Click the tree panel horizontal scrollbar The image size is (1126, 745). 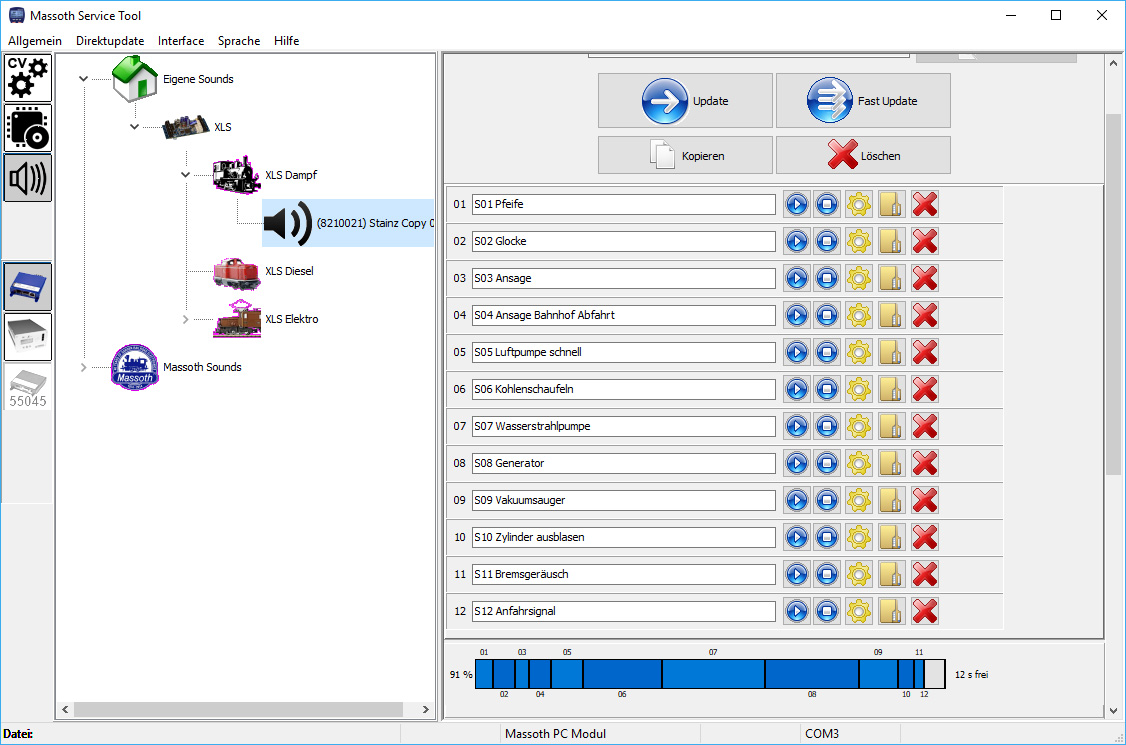coord(238,709)
